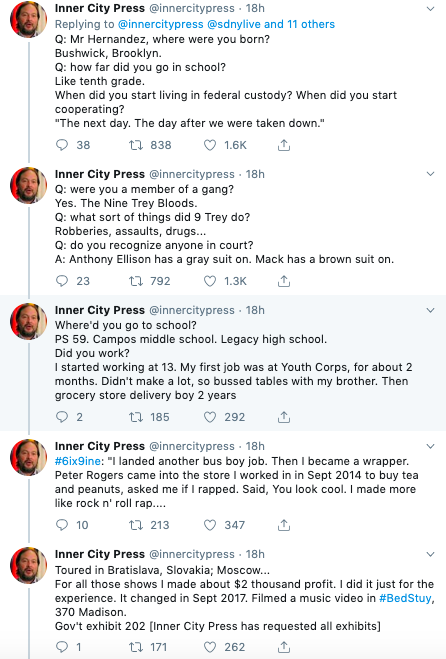
Task: Open the caret menu on the #6ix9ine tweet
Action: (x=430, y=446)
